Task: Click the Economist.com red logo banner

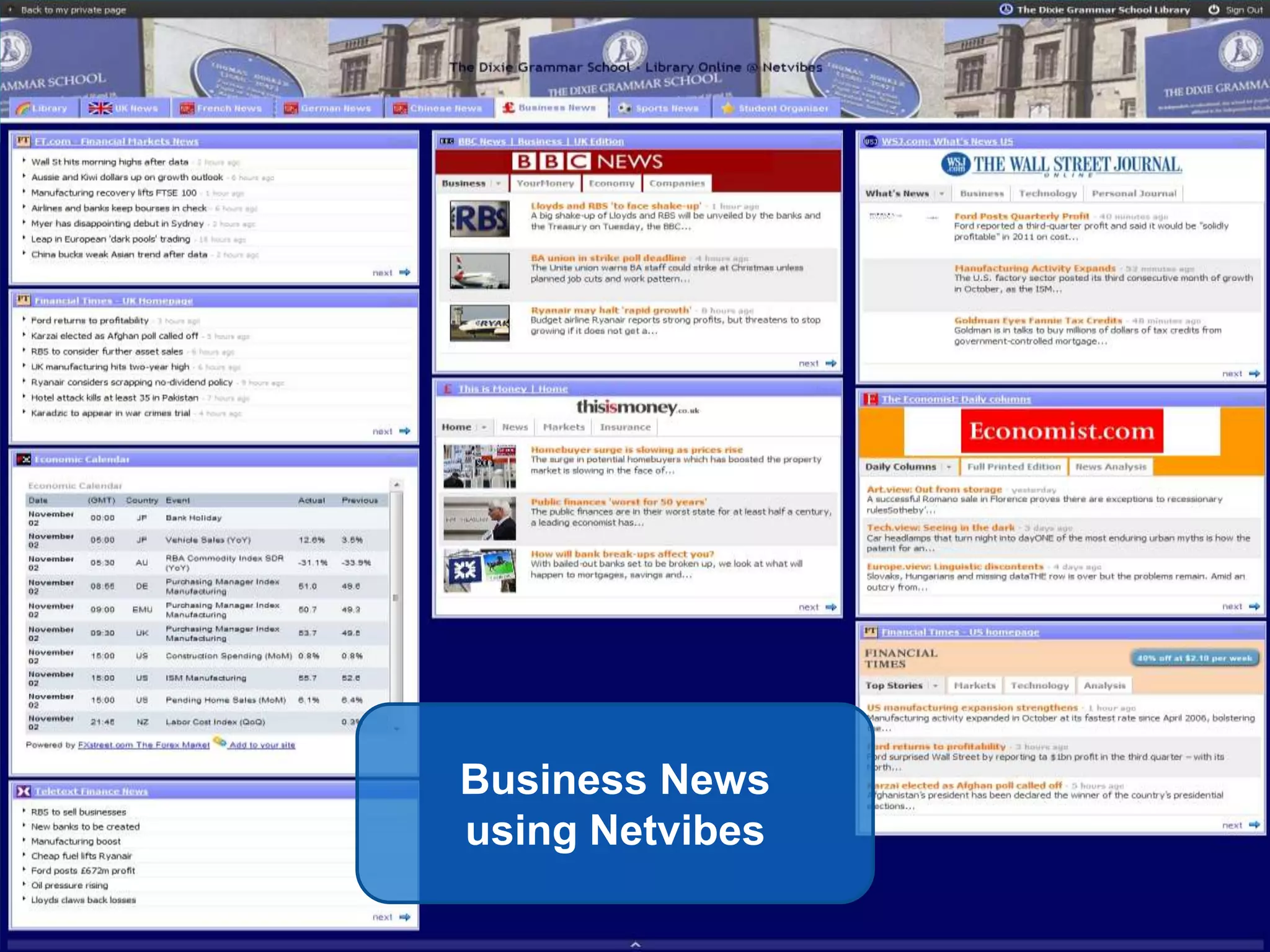Action: tap(1062, 431)
